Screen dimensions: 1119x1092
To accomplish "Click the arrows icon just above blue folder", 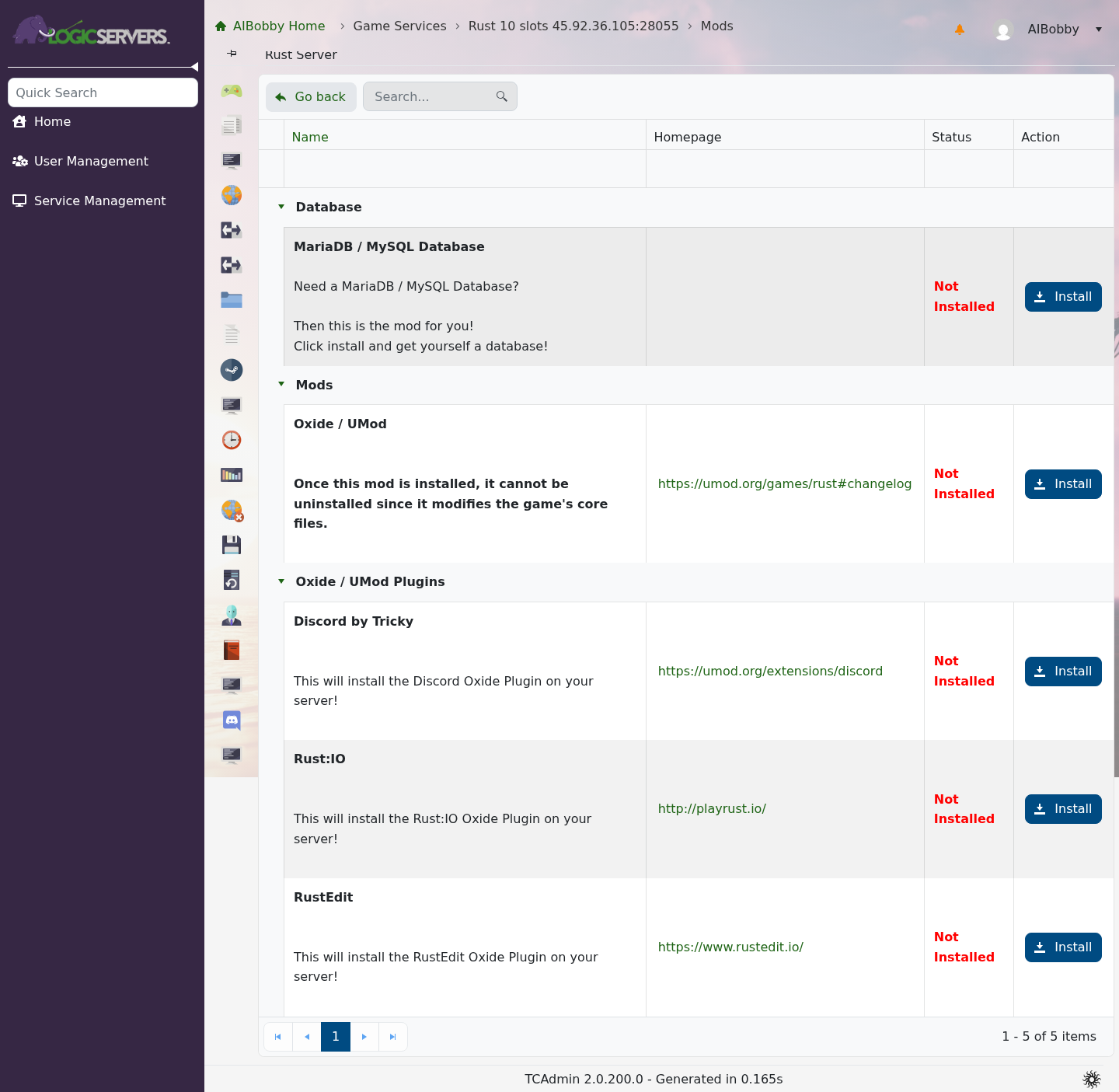I will tap(232, 265).
